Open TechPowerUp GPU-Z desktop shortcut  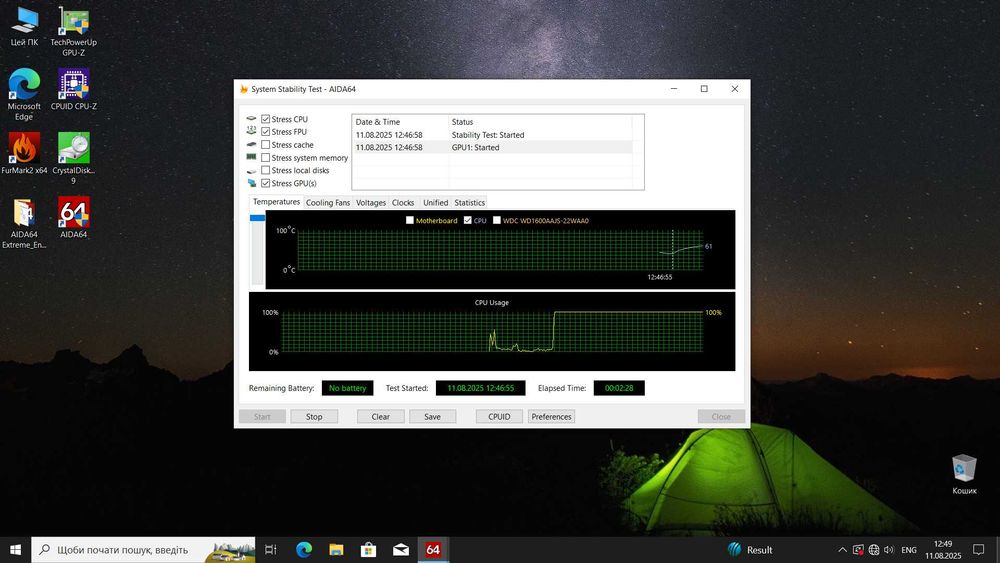coord(73,31)
